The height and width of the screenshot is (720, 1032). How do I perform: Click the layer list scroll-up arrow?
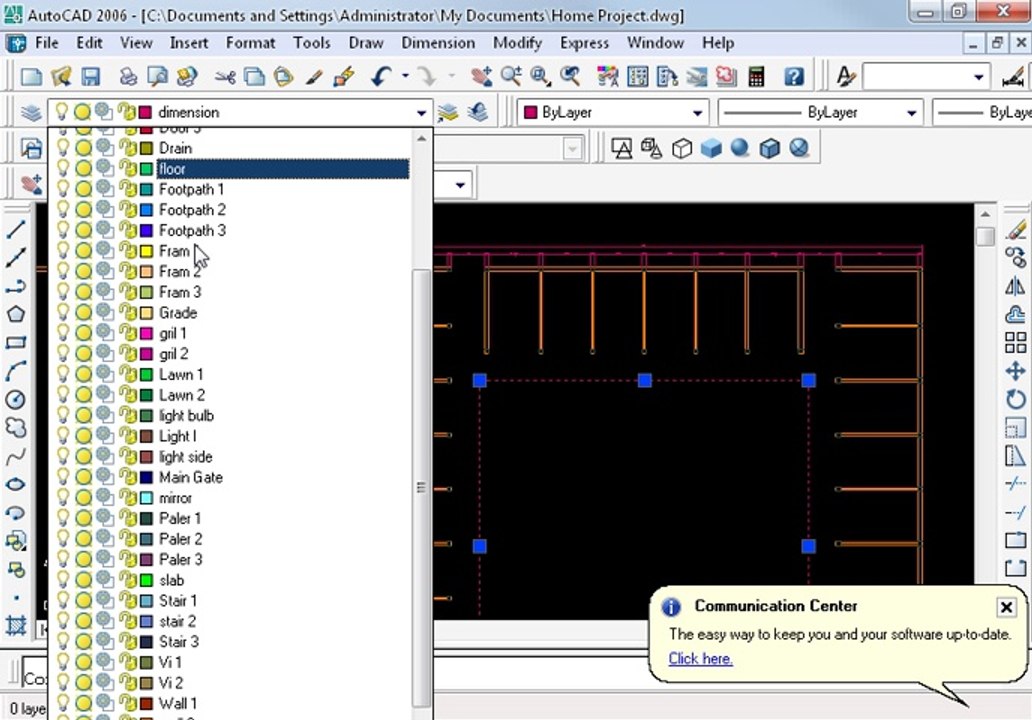pyautogui.click(x=421, y=139)
